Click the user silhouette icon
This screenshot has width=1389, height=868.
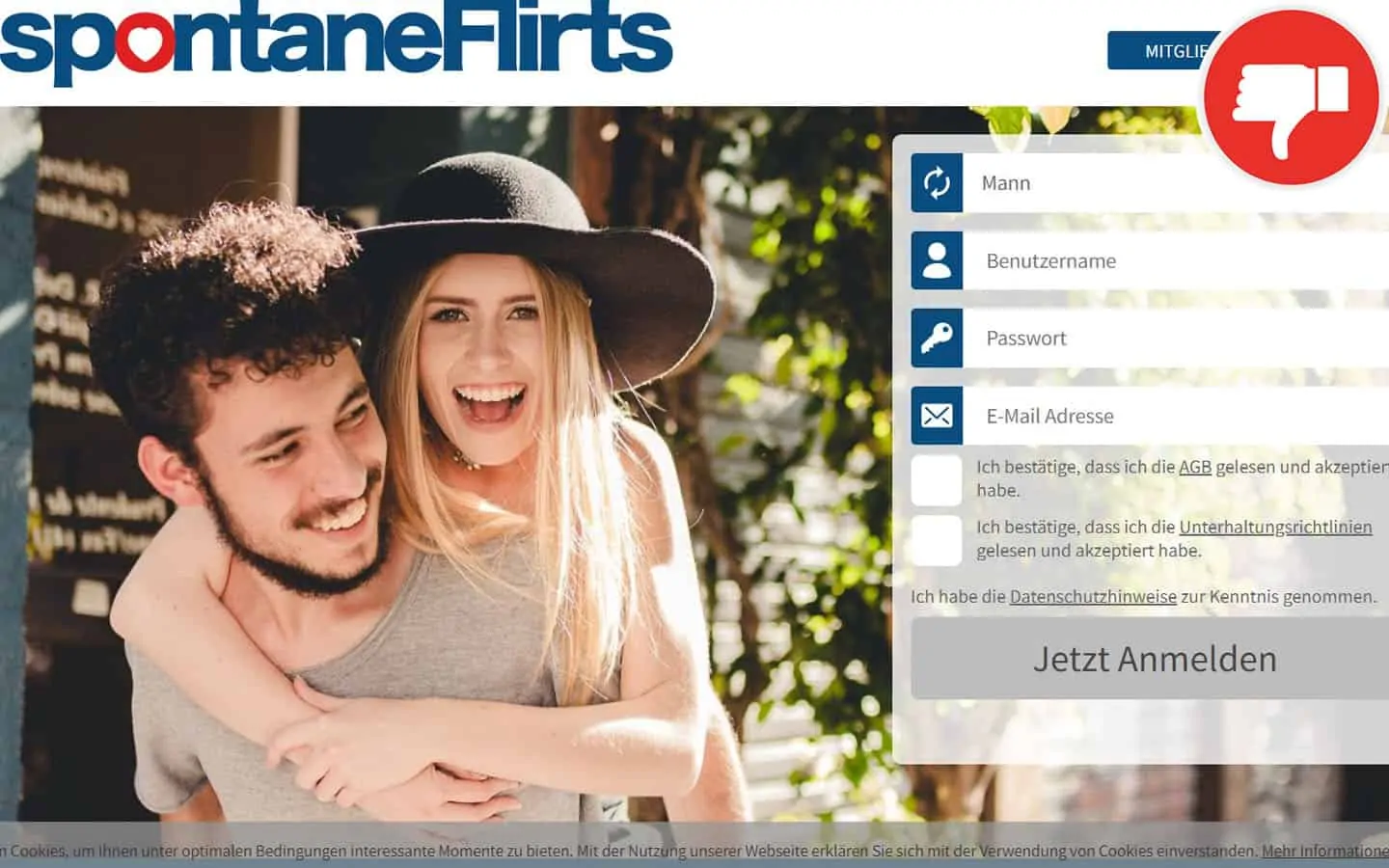[937, 260]
